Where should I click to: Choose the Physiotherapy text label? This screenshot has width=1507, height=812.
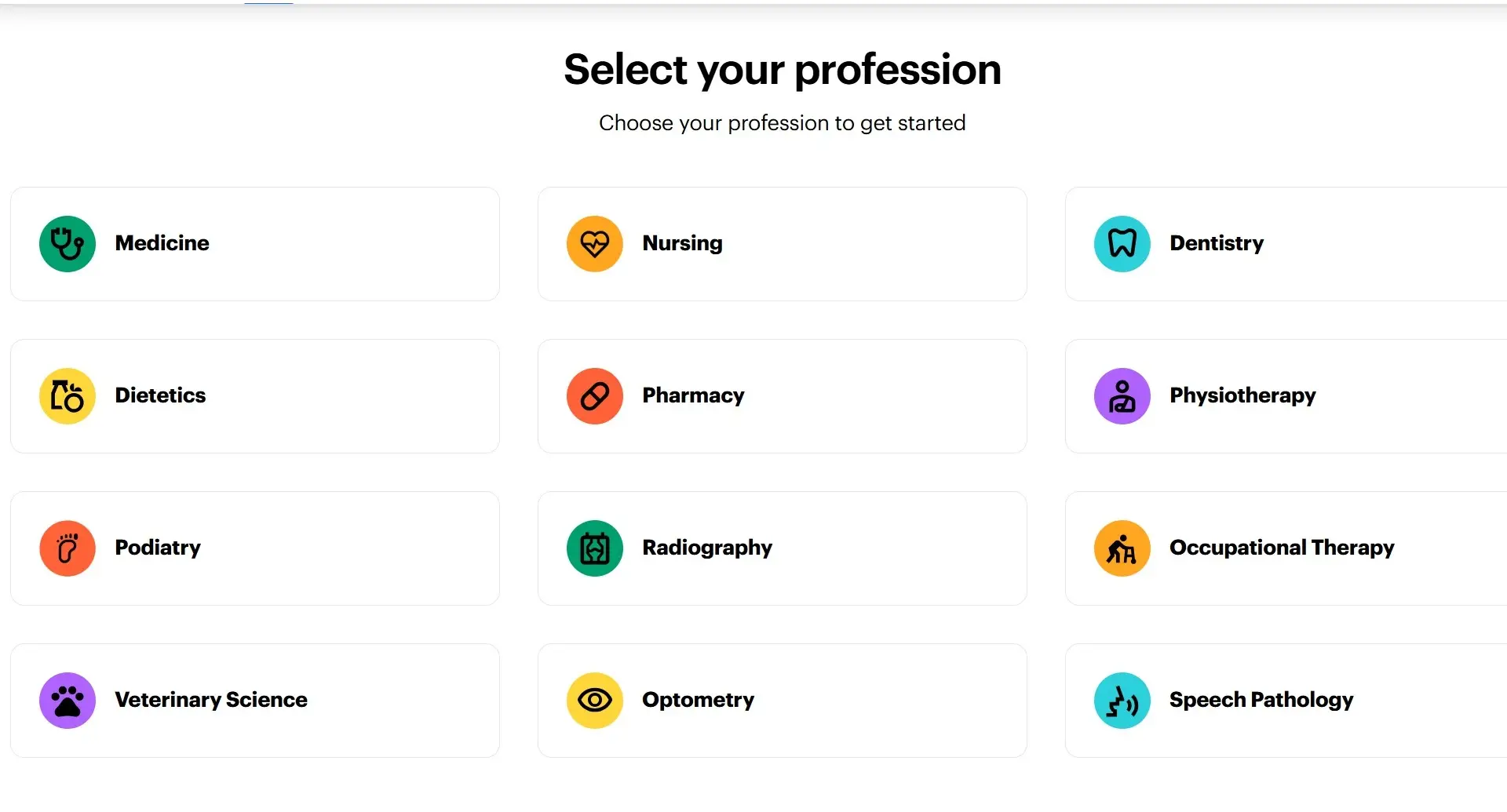(1242, 395)
